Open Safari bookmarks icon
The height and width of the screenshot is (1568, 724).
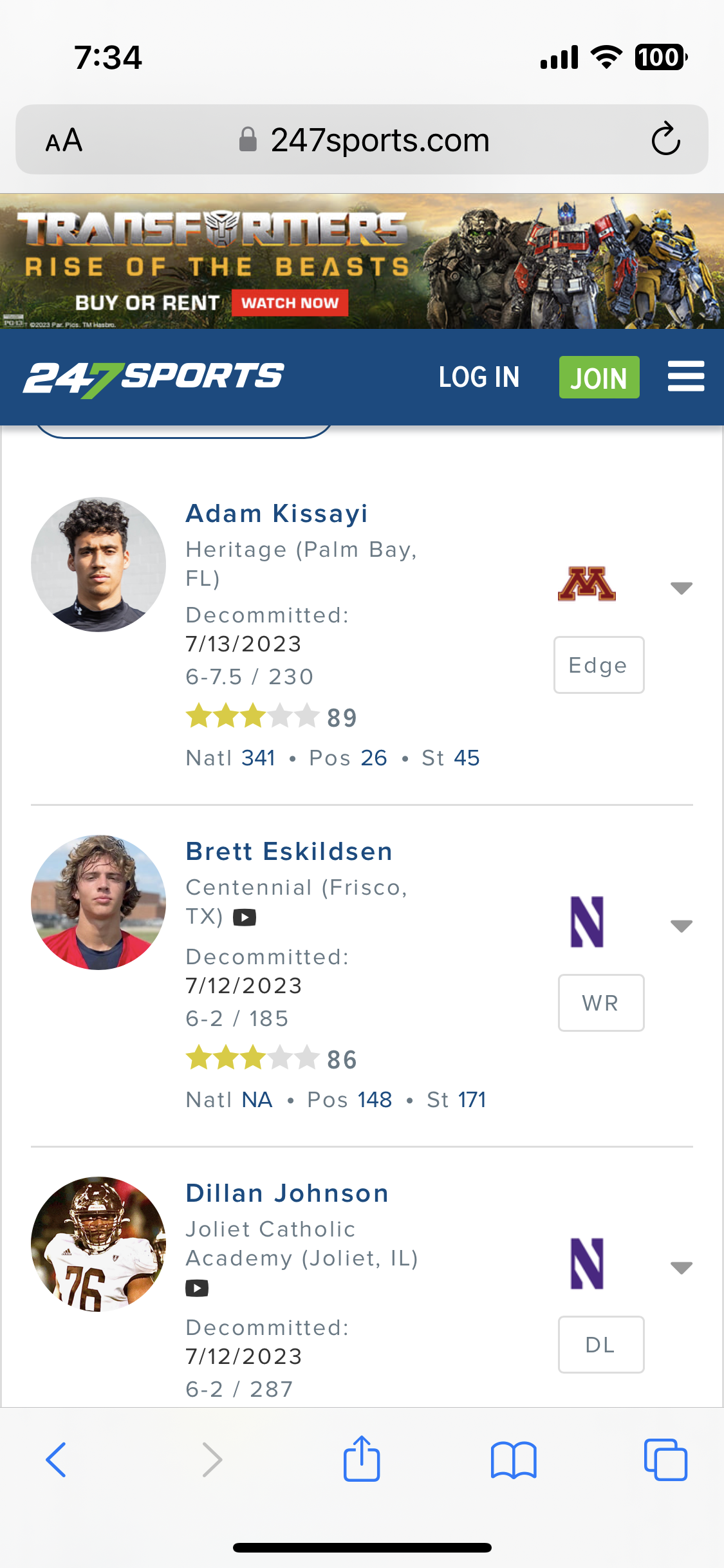513,1460
